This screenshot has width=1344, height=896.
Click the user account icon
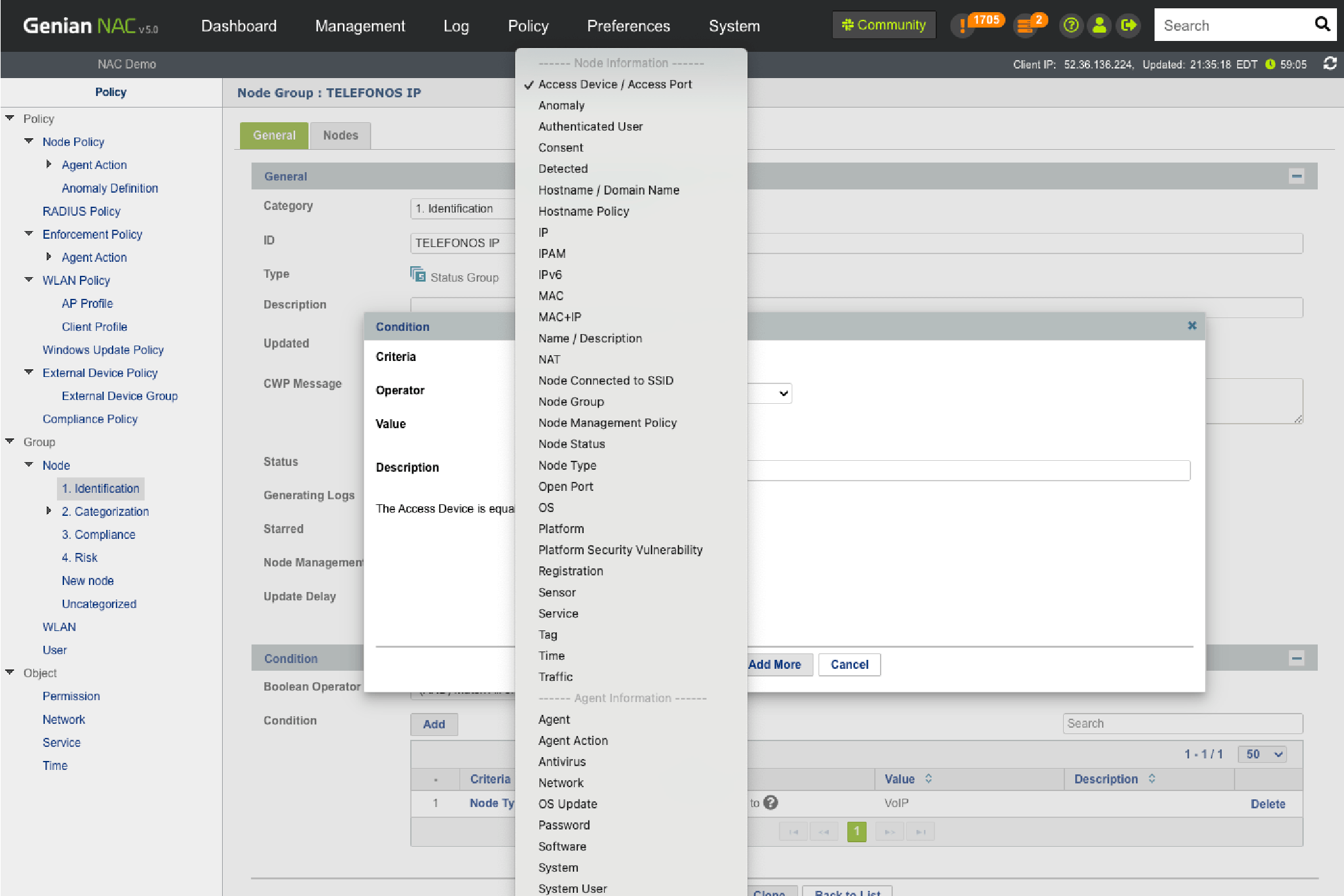(1100, 26)
